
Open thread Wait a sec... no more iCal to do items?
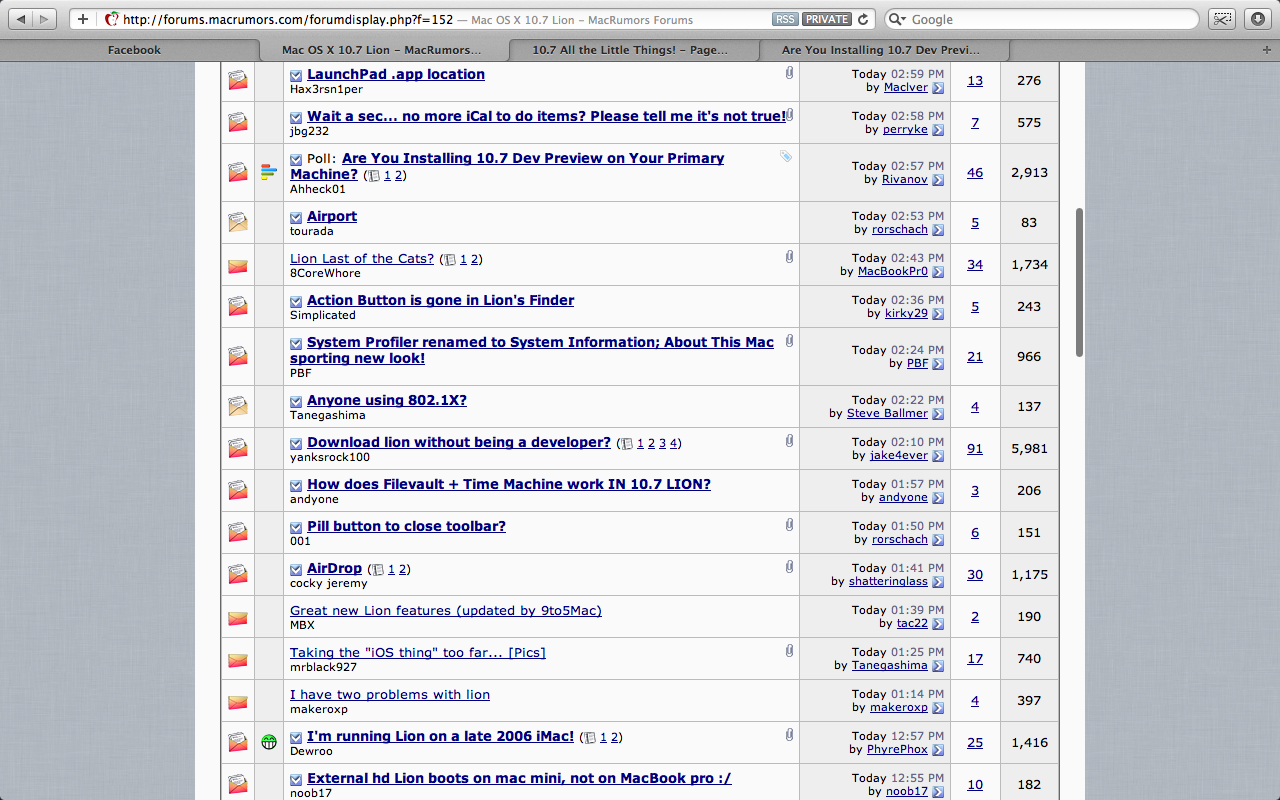[x=546, y=116]
